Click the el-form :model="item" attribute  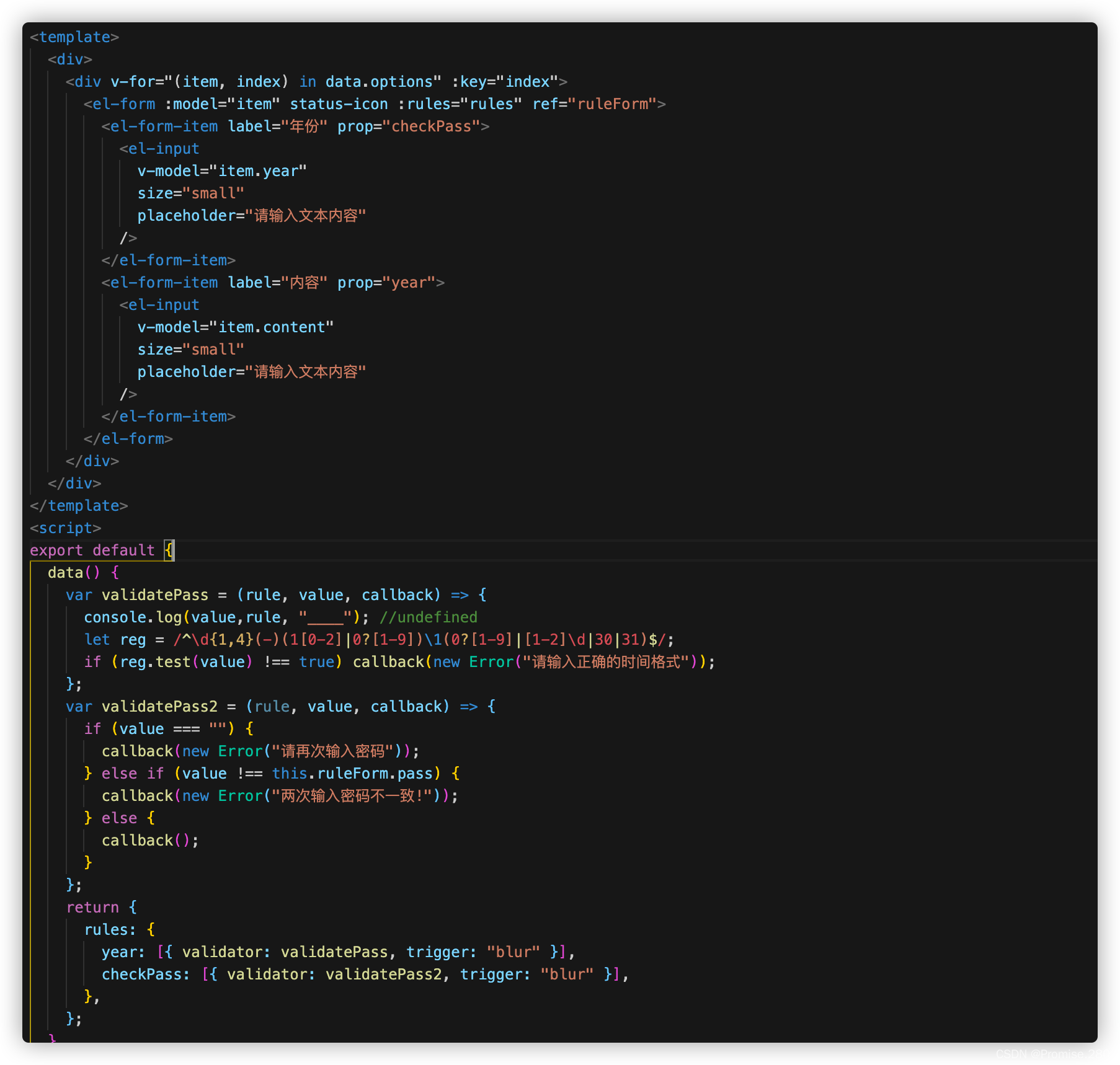point(219,104)
